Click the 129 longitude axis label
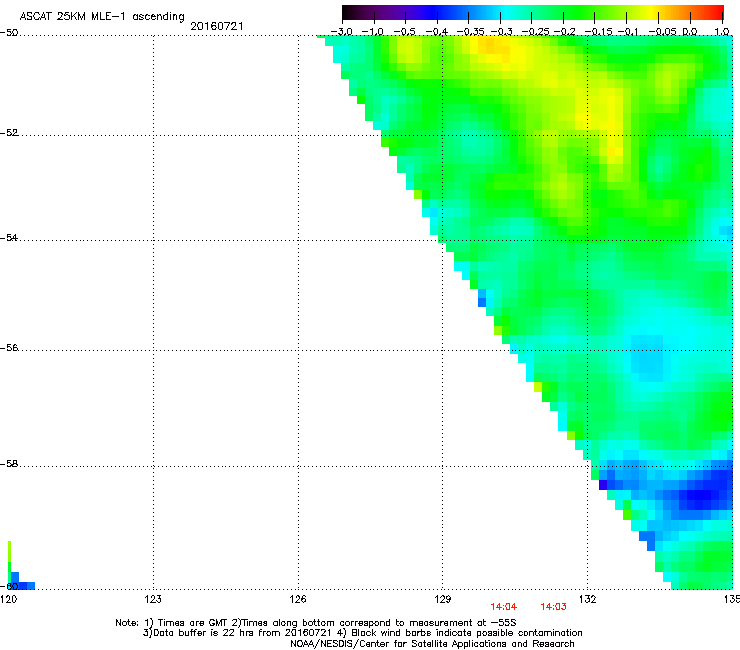The height and width of the screenshot is (650, 740). point(443,599)
